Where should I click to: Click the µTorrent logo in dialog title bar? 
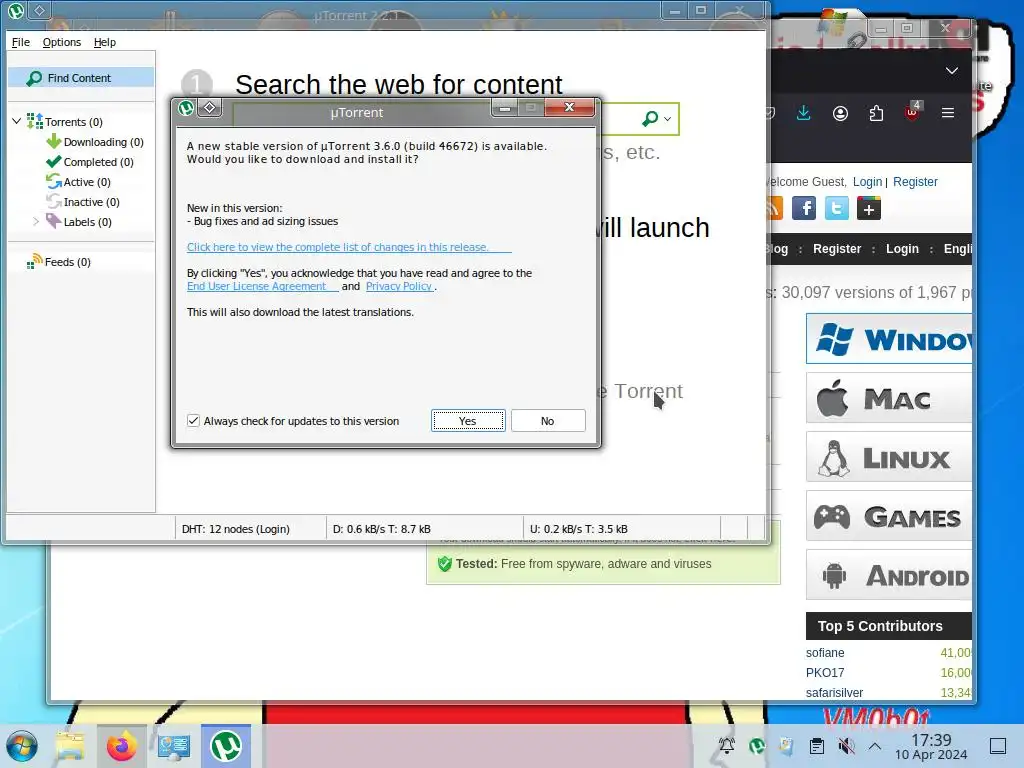pyautogui.click(x=186, y=108)
